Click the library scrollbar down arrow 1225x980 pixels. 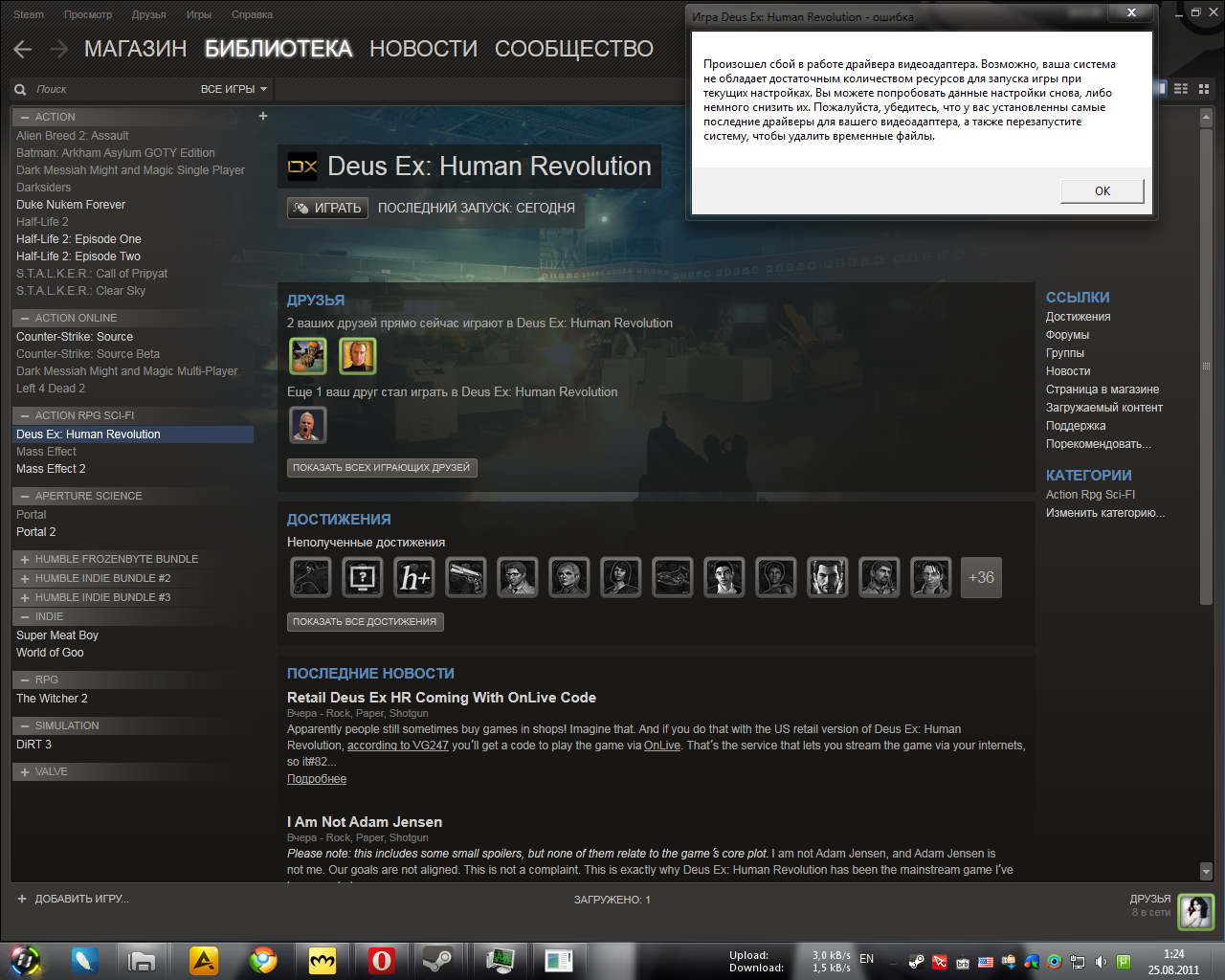point(1206,871)
